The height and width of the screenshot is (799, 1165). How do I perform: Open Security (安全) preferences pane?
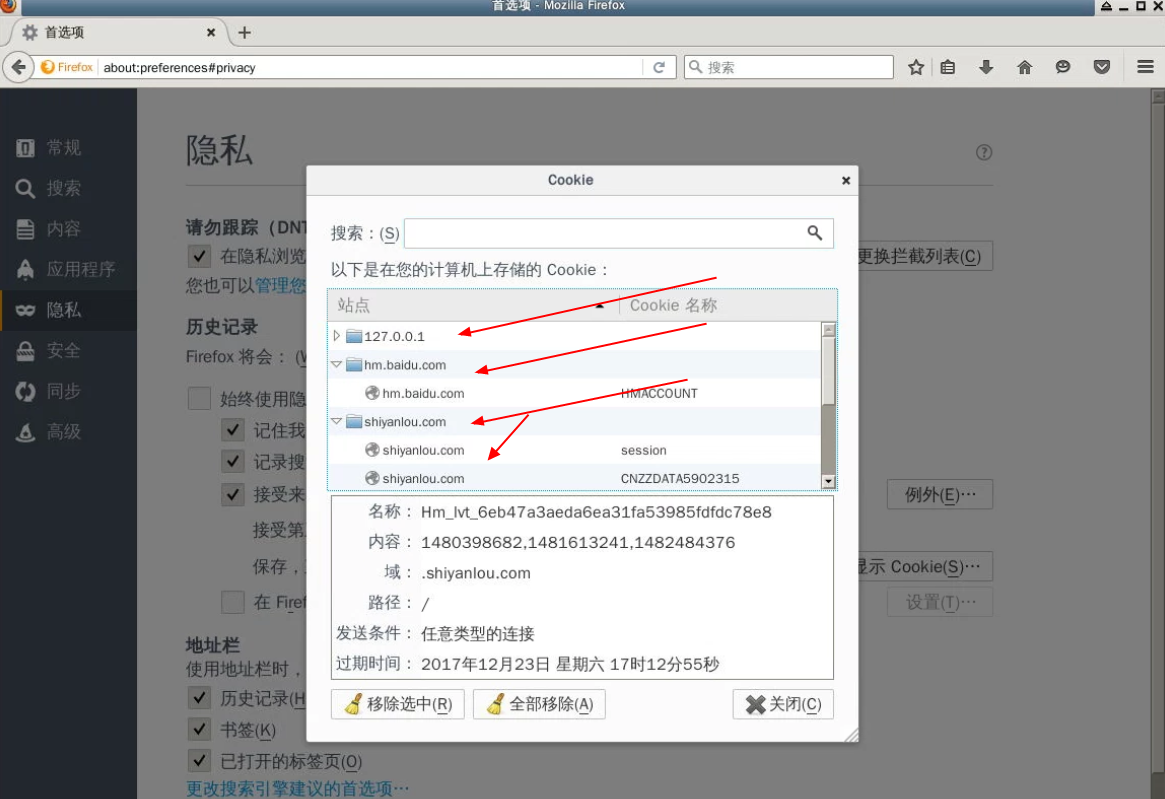pyautogui.click(x=68, y=350)
